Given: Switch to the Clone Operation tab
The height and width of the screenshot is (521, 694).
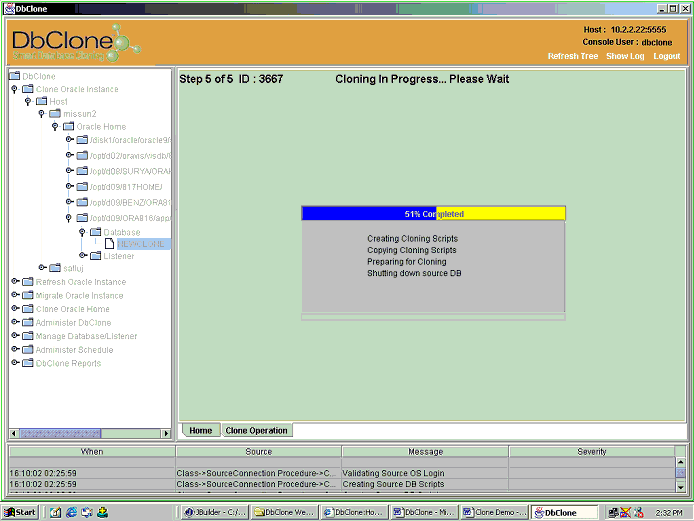Looking at the screenshot, I should (x=256, y=430).
